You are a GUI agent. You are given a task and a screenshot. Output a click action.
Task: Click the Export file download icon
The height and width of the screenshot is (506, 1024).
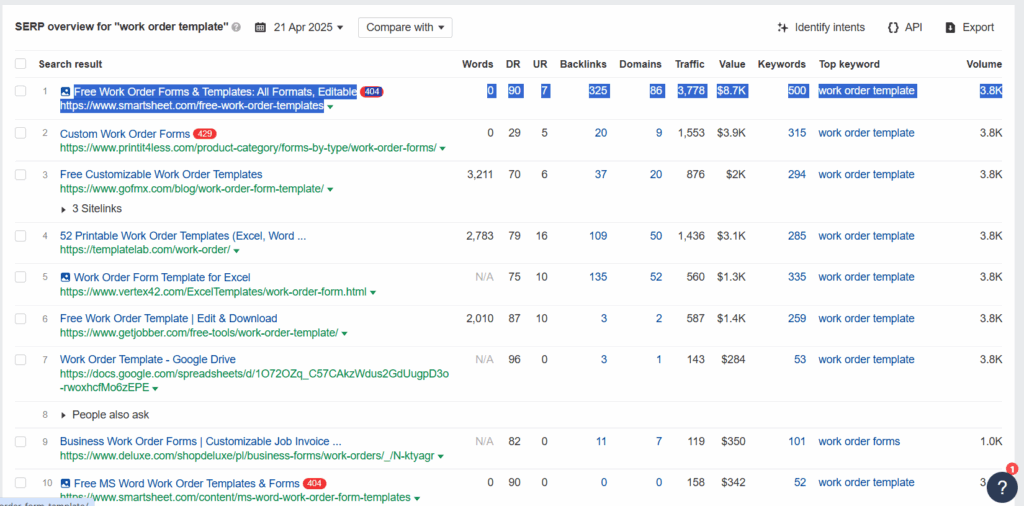coord(950,27)
